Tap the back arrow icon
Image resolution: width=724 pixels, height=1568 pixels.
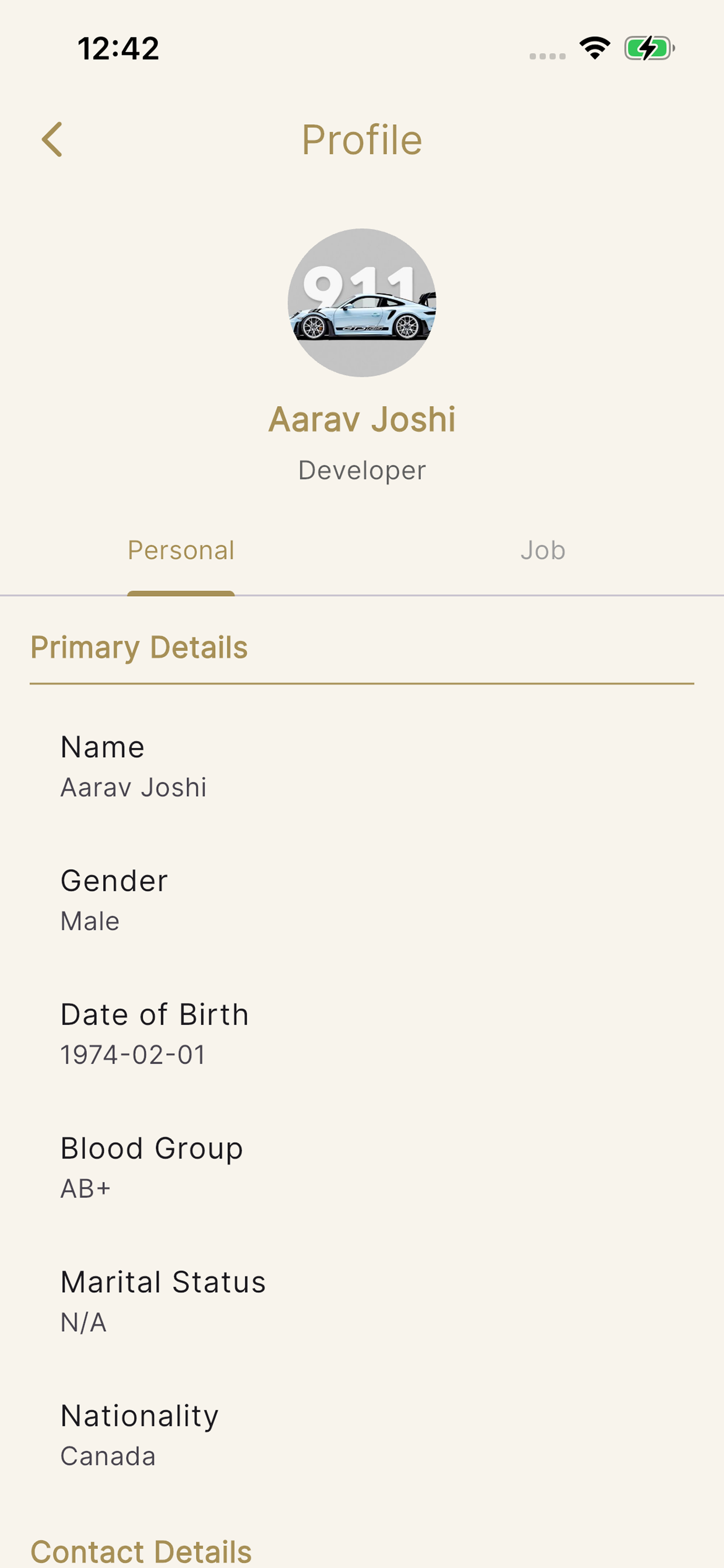click(x=52, y=139)
